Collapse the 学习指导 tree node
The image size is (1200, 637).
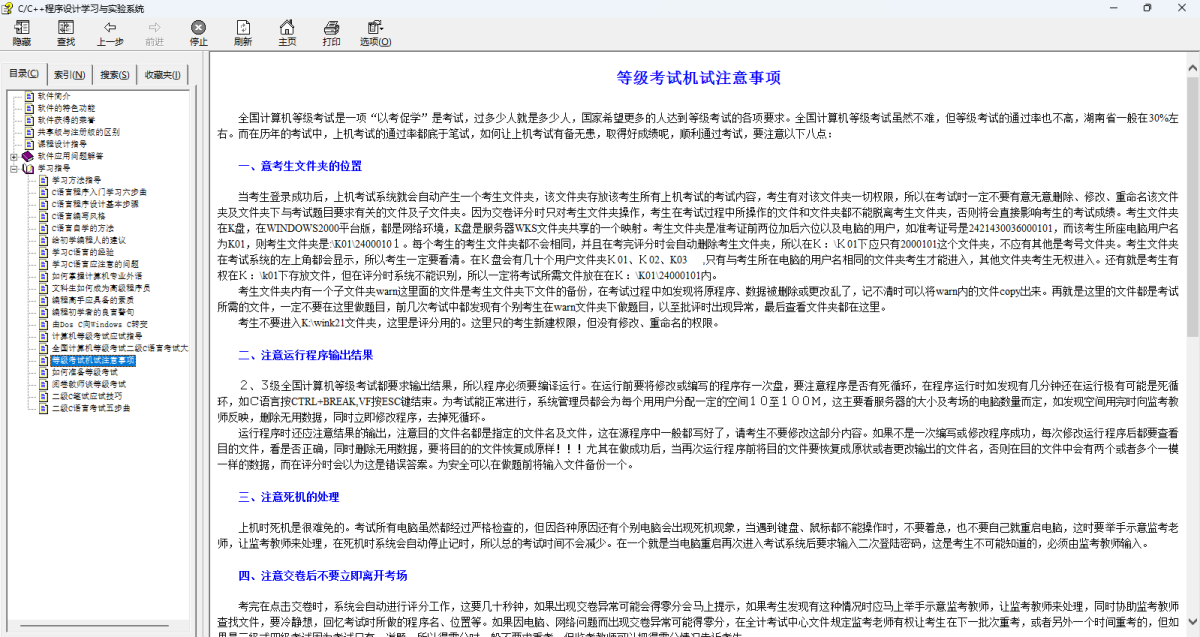click(13, 168)
